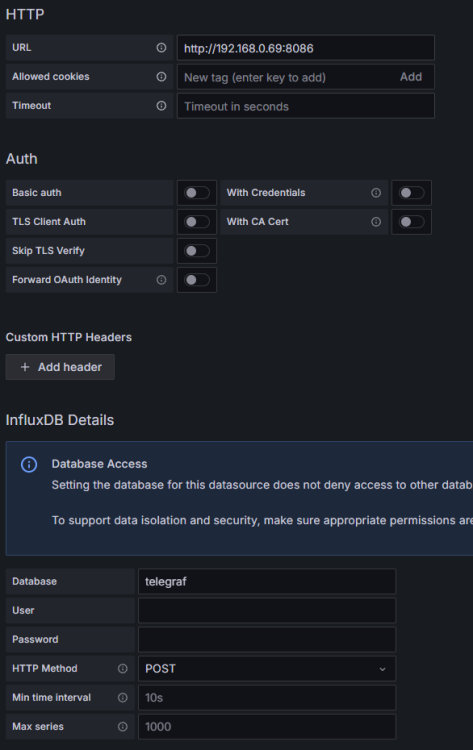Viewport: 473px width, 750px height.
Task: Click the Custom HTTP Headers heading
Action: click(68, 337)
